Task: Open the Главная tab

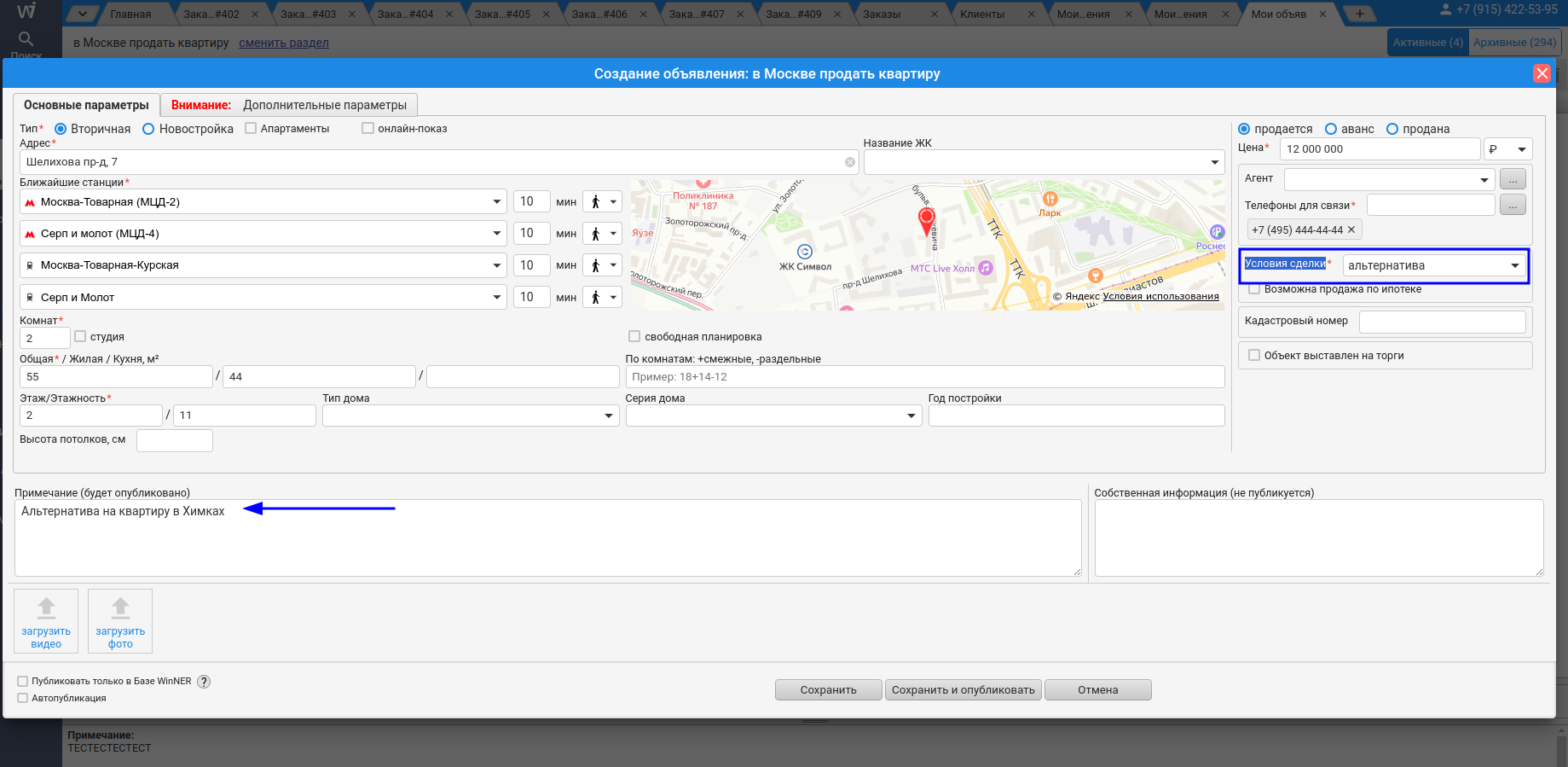Action: [x=130, y=14]
